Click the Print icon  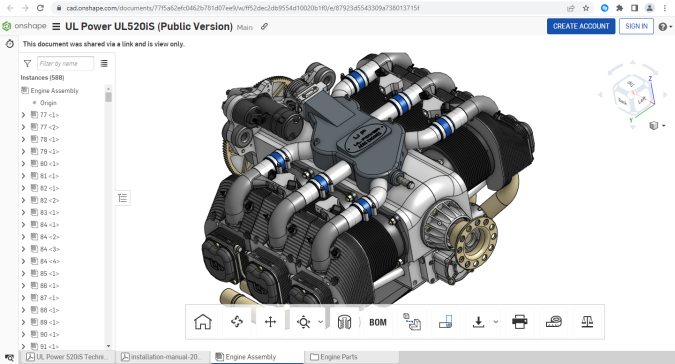click(520, 322)
